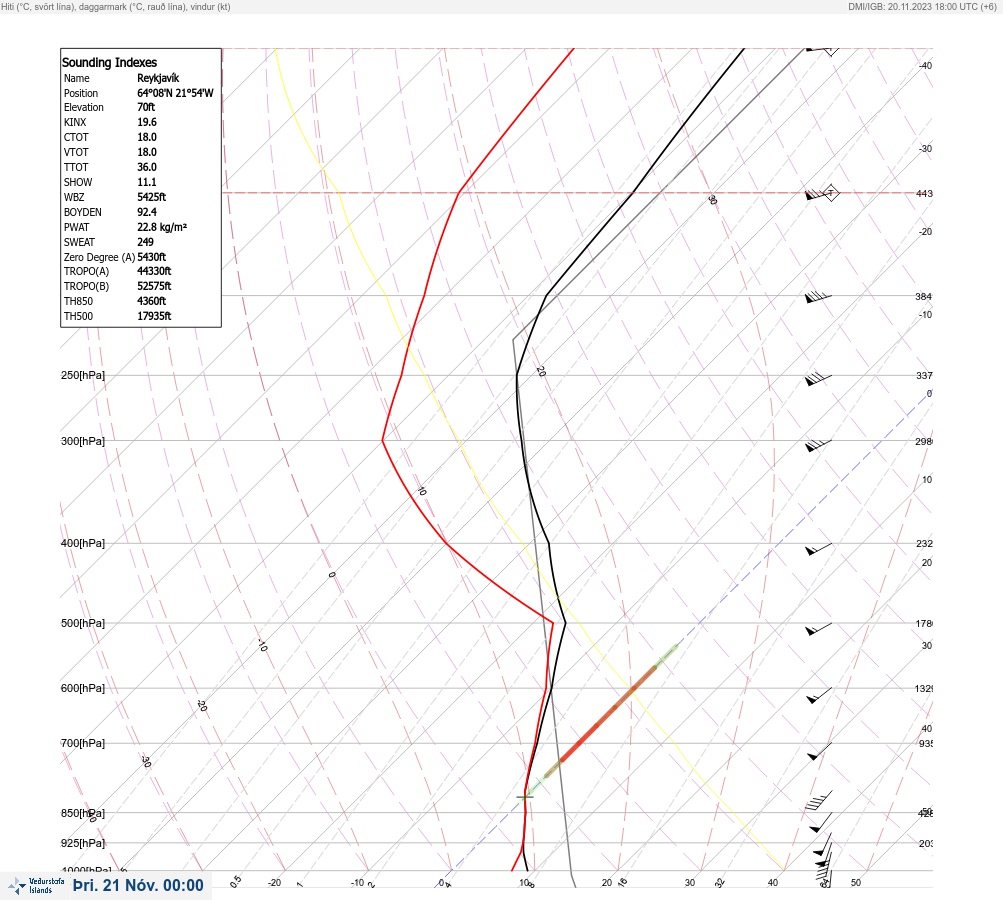Click the wind barb at 300 hPa
Viewport: 1003px width, 900px height.
point(818,445)
